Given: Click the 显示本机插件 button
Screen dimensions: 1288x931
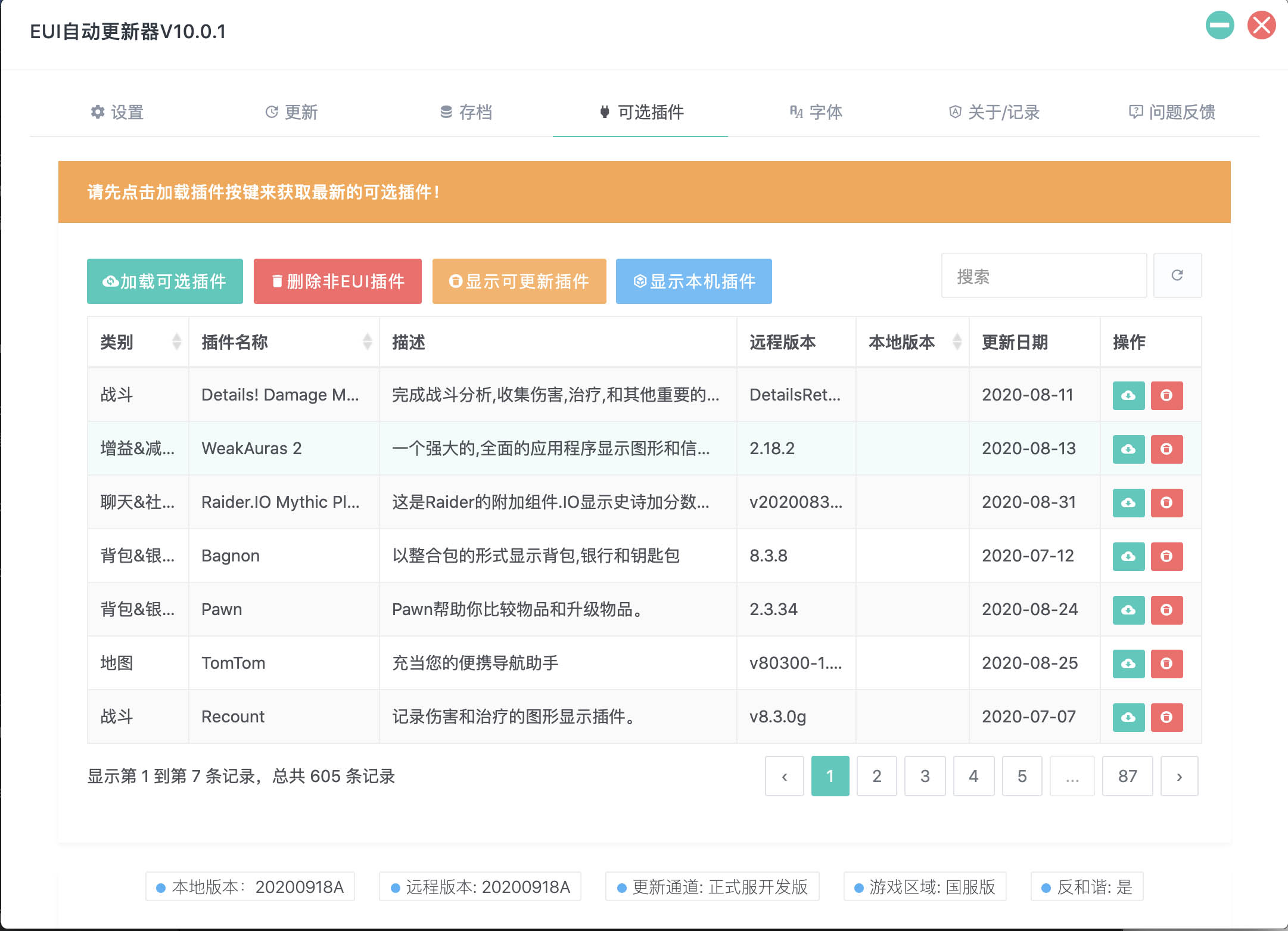Looking at the screenshot, I should coord(694,281).
